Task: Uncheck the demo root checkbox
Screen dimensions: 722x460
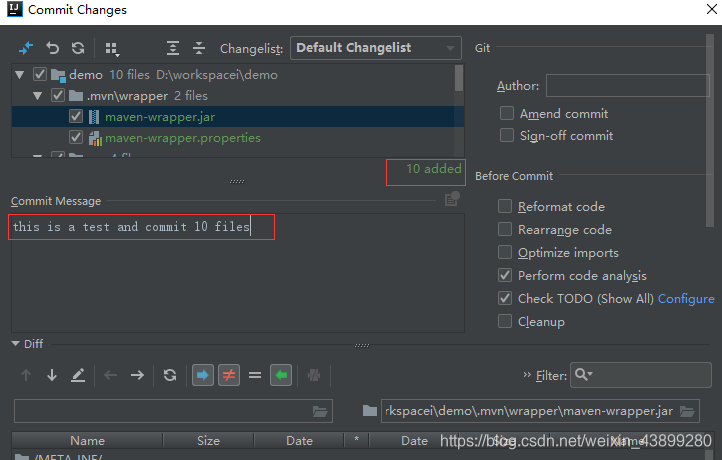Action: click(x=40, y=74)
